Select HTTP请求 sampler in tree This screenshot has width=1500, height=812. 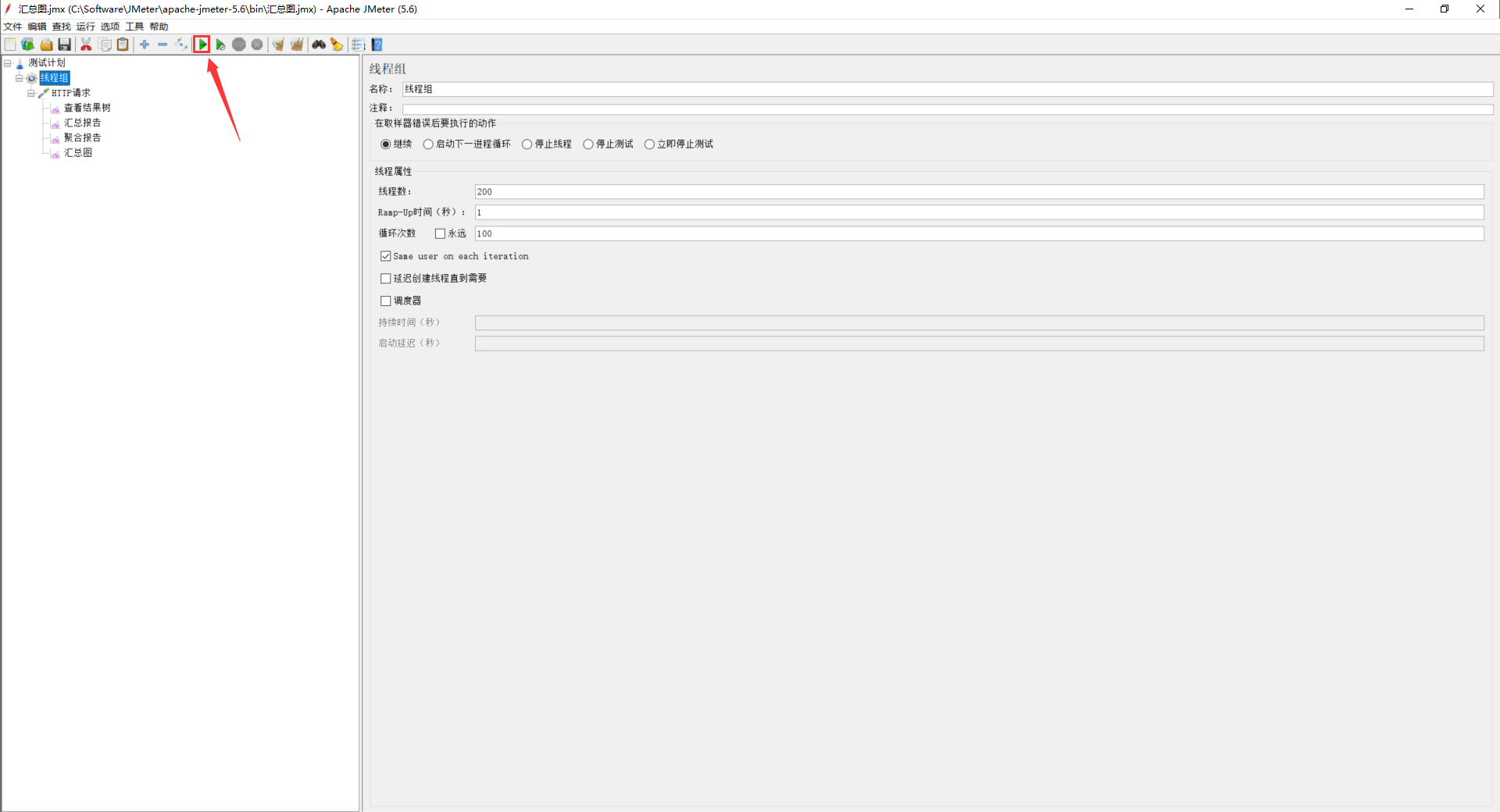coord(71,93)
